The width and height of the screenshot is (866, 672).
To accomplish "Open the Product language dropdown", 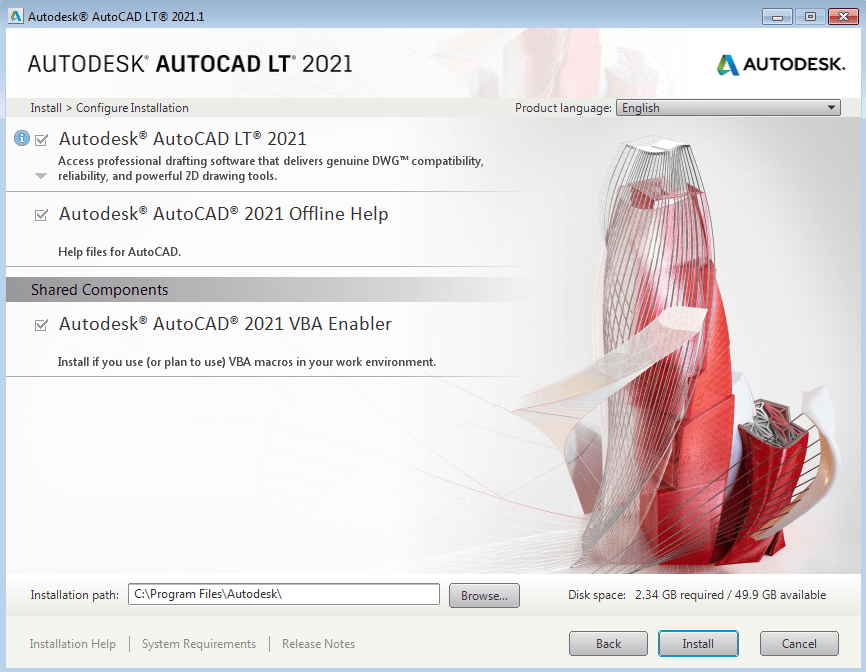I will click(728, 108).
